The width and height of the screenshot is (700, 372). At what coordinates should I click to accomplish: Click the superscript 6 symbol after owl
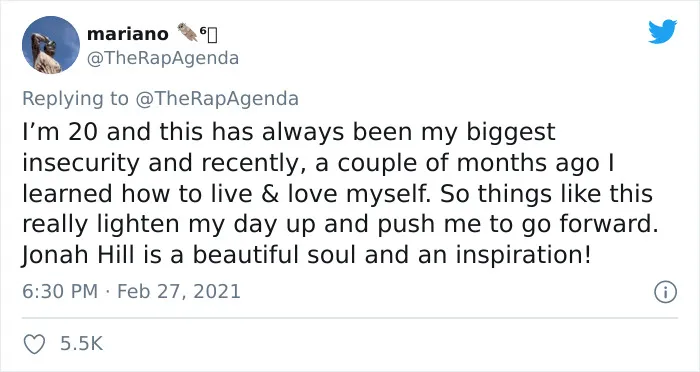(x=203, y=31)
